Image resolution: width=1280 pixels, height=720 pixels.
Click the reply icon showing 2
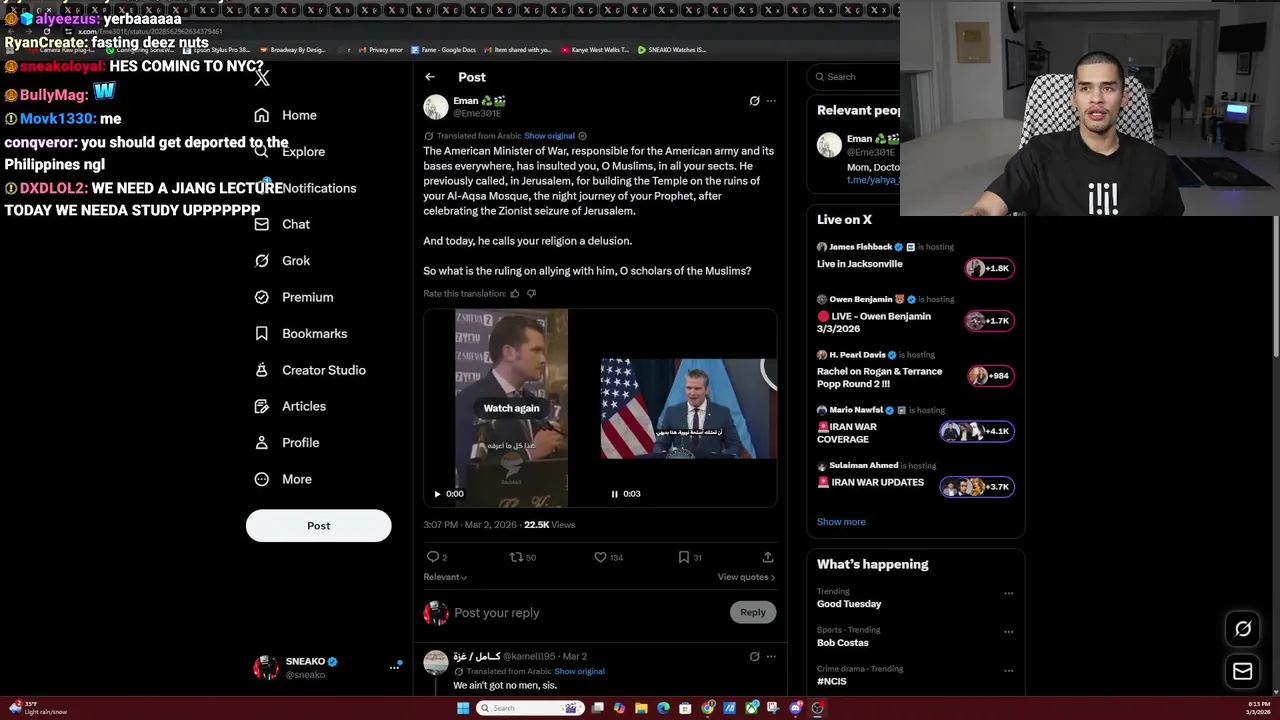(x=433, y=557)
